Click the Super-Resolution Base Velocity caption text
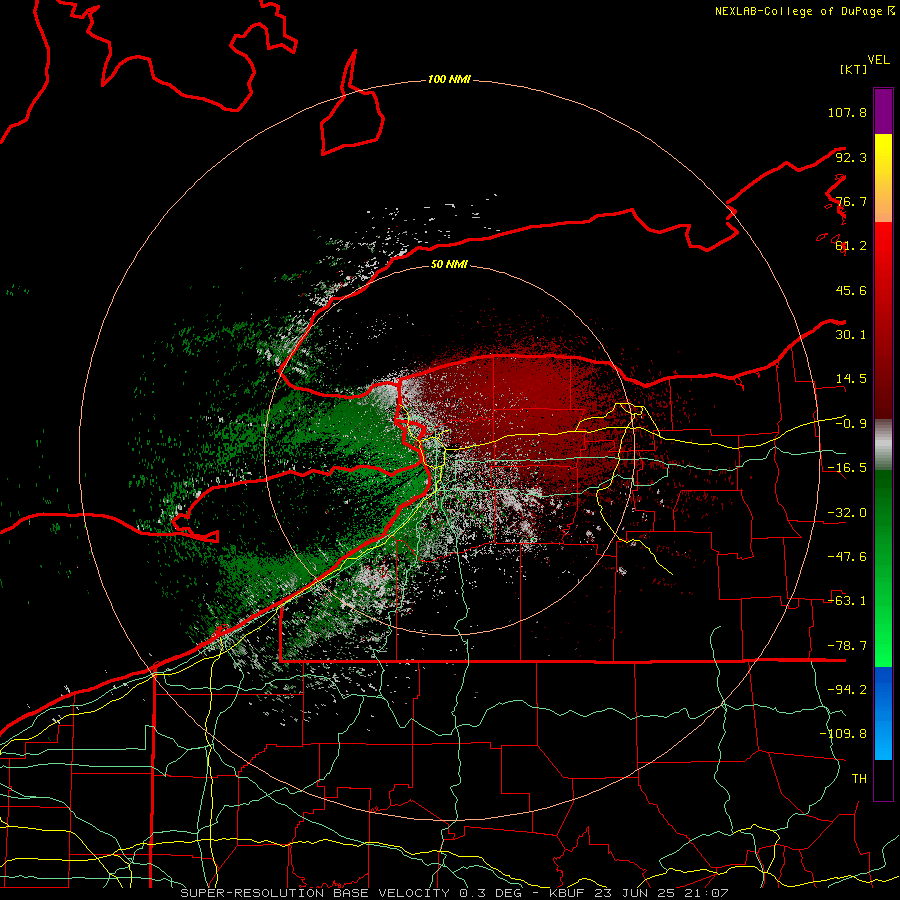 tap(455, 893)
